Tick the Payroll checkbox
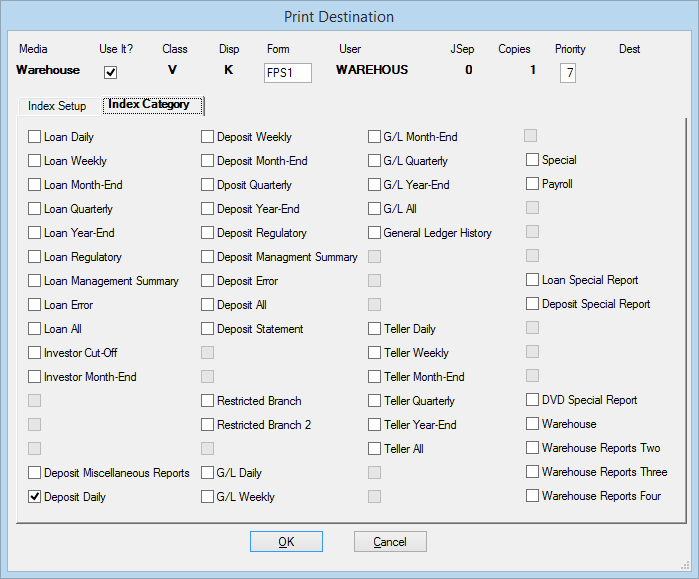The image size is (699, 579). coord(533,184)
